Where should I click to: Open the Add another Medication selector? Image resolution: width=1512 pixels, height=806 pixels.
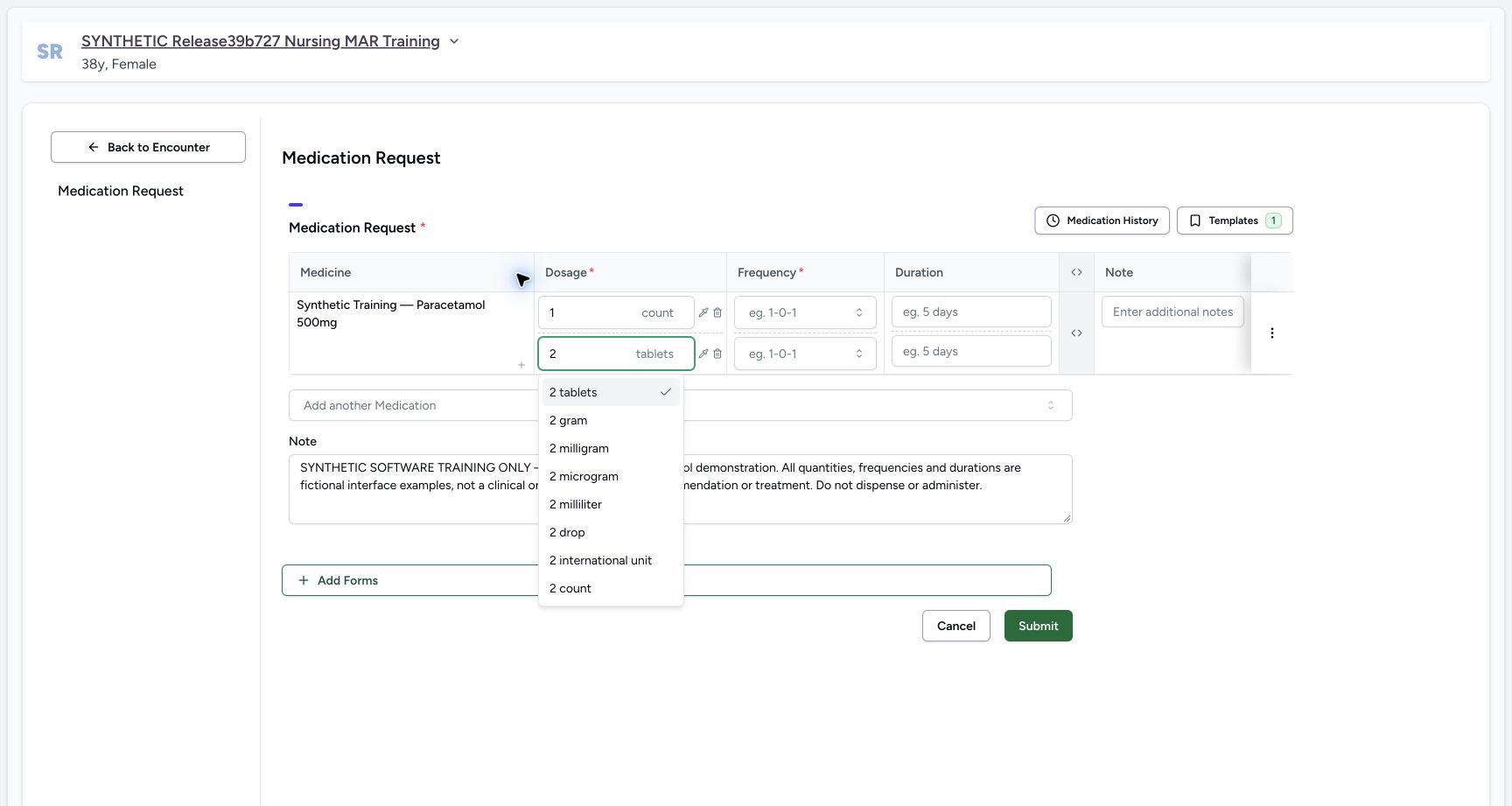[x=680, y=405]
